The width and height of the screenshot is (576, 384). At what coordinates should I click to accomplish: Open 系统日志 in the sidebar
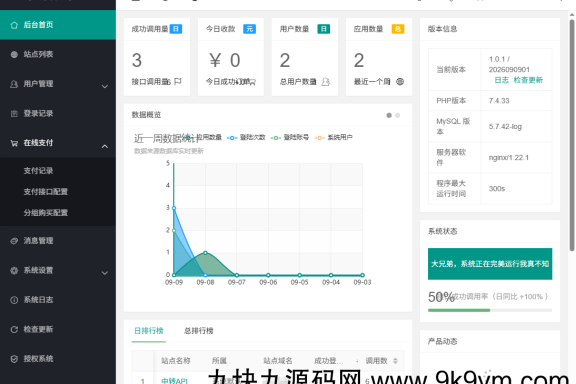coord(58,300)
